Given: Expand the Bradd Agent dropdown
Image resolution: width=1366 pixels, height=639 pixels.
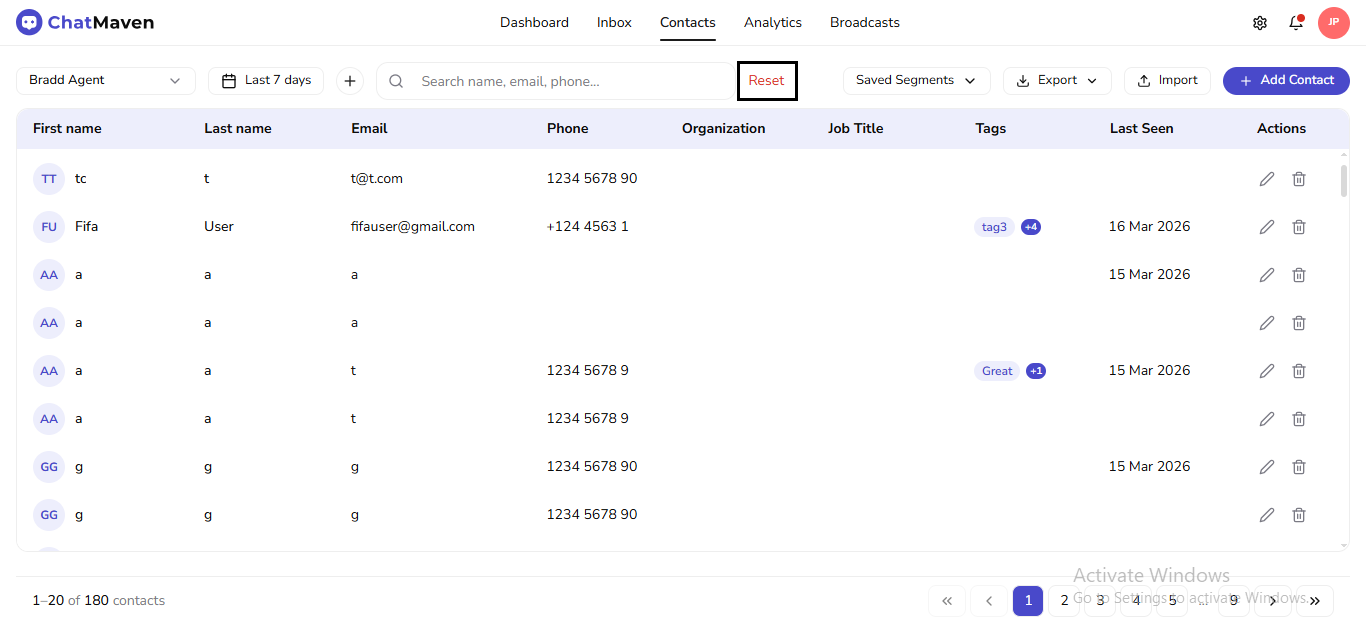Looking at the screenshot, I should pos(105,81).
